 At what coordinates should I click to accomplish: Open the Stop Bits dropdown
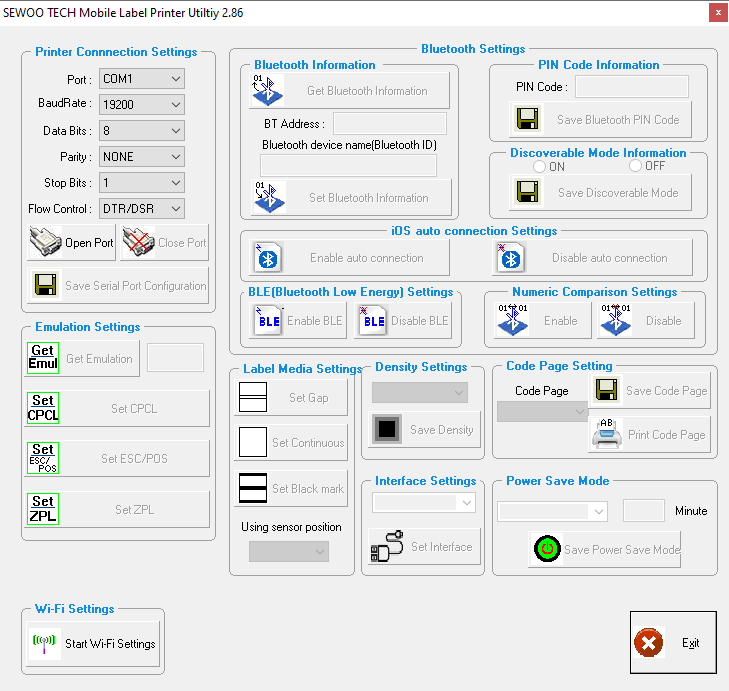pyautogui.click(x=142, y=183)
